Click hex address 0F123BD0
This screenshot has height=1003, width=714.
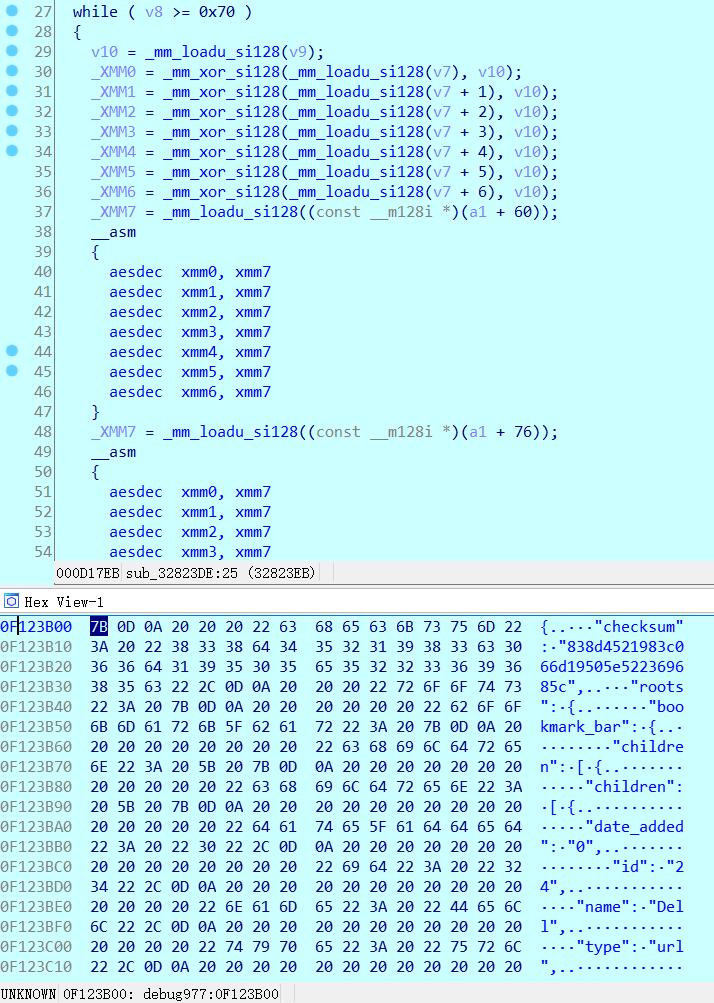(x=36, y=887)
